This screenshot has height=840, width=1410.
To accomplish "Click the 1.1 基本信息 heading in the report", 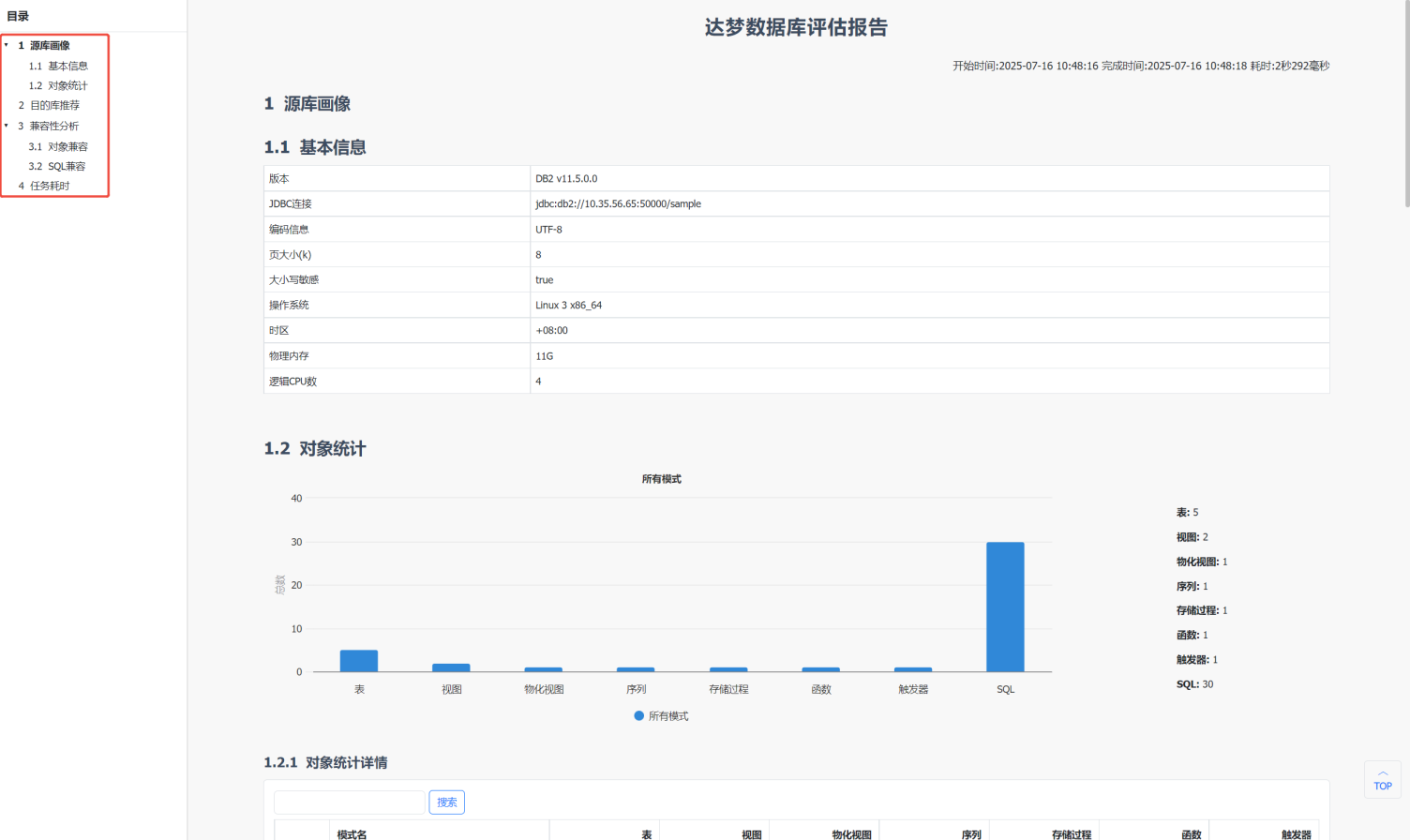I will [x=315, y=147].
